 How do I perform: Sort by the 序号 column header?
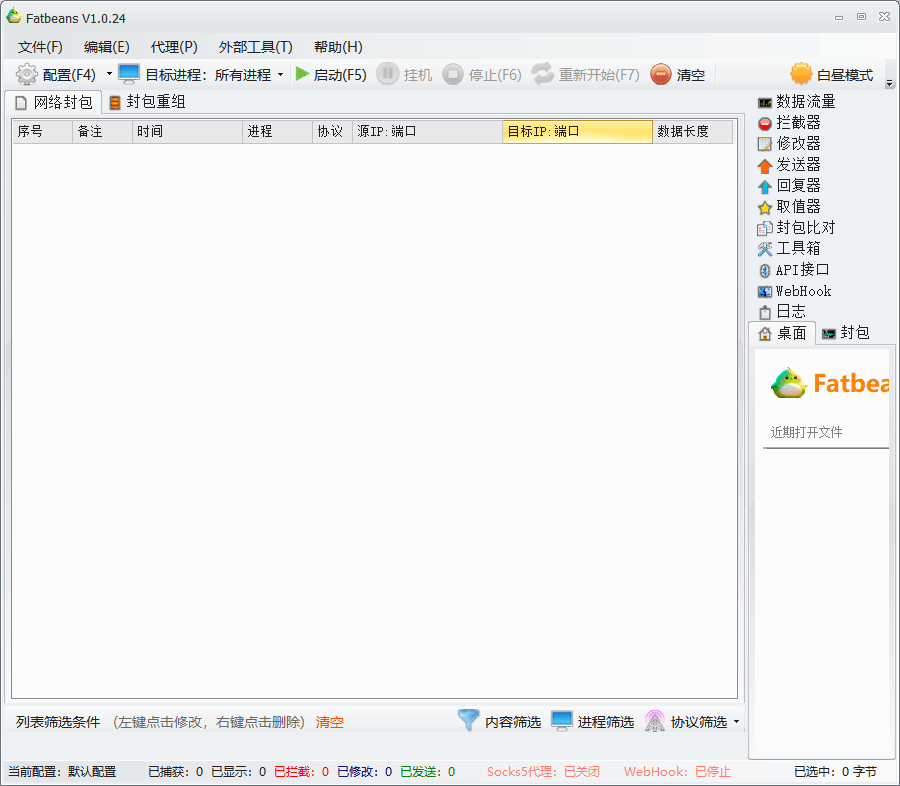click(x=42, y=131)
